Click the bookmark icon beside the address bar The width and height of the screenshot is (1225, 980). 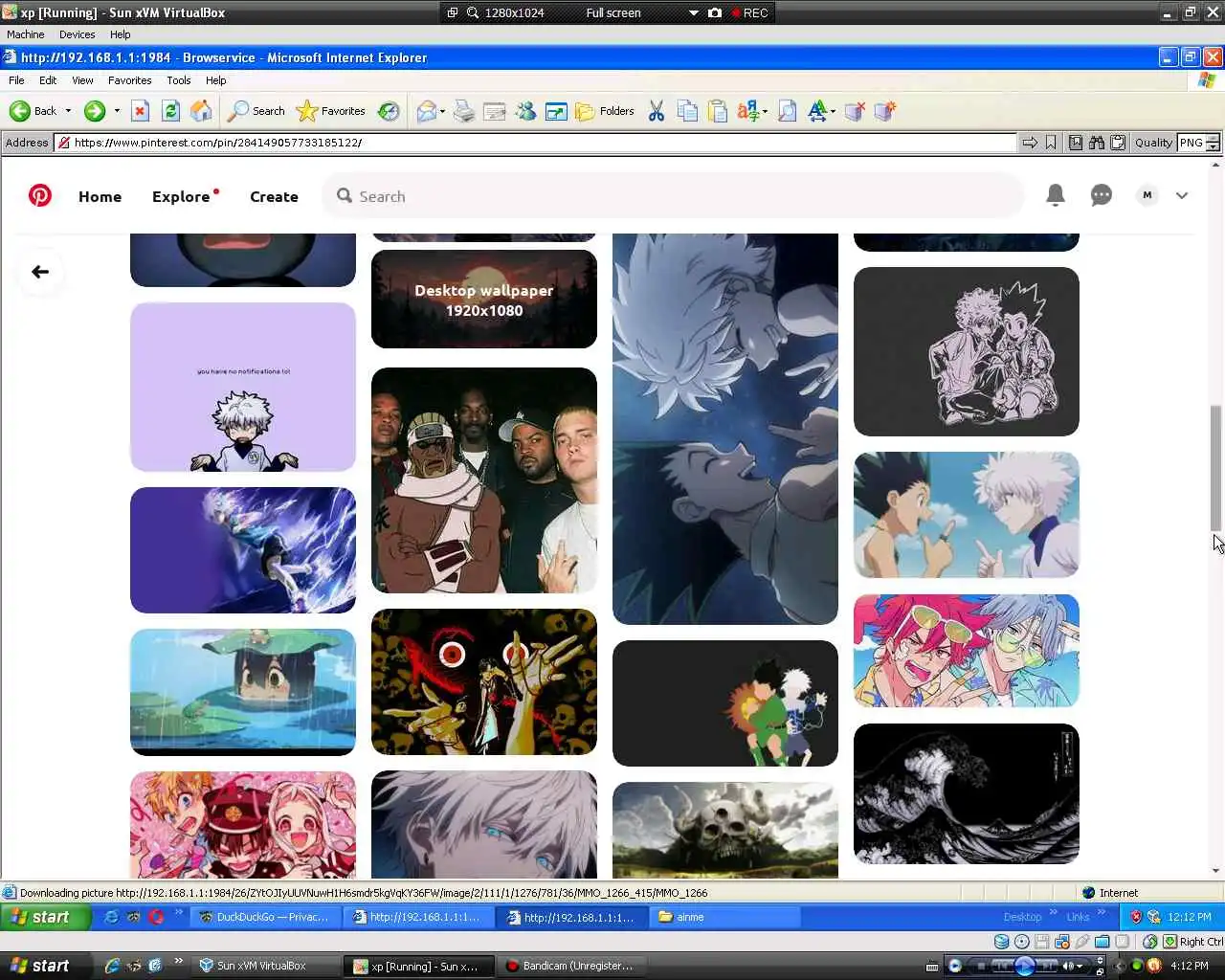[1051, 143]
